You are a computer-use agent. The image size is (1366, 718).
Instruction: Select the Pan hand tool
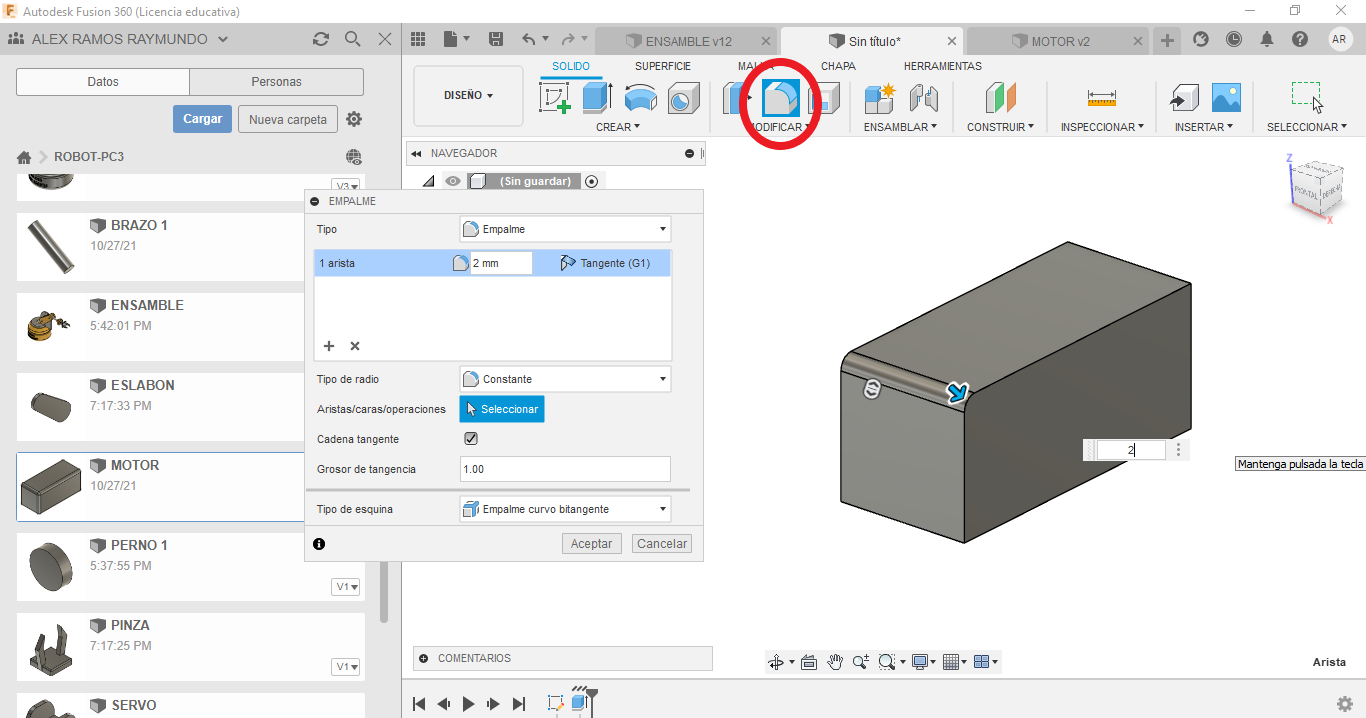(835, 662)
